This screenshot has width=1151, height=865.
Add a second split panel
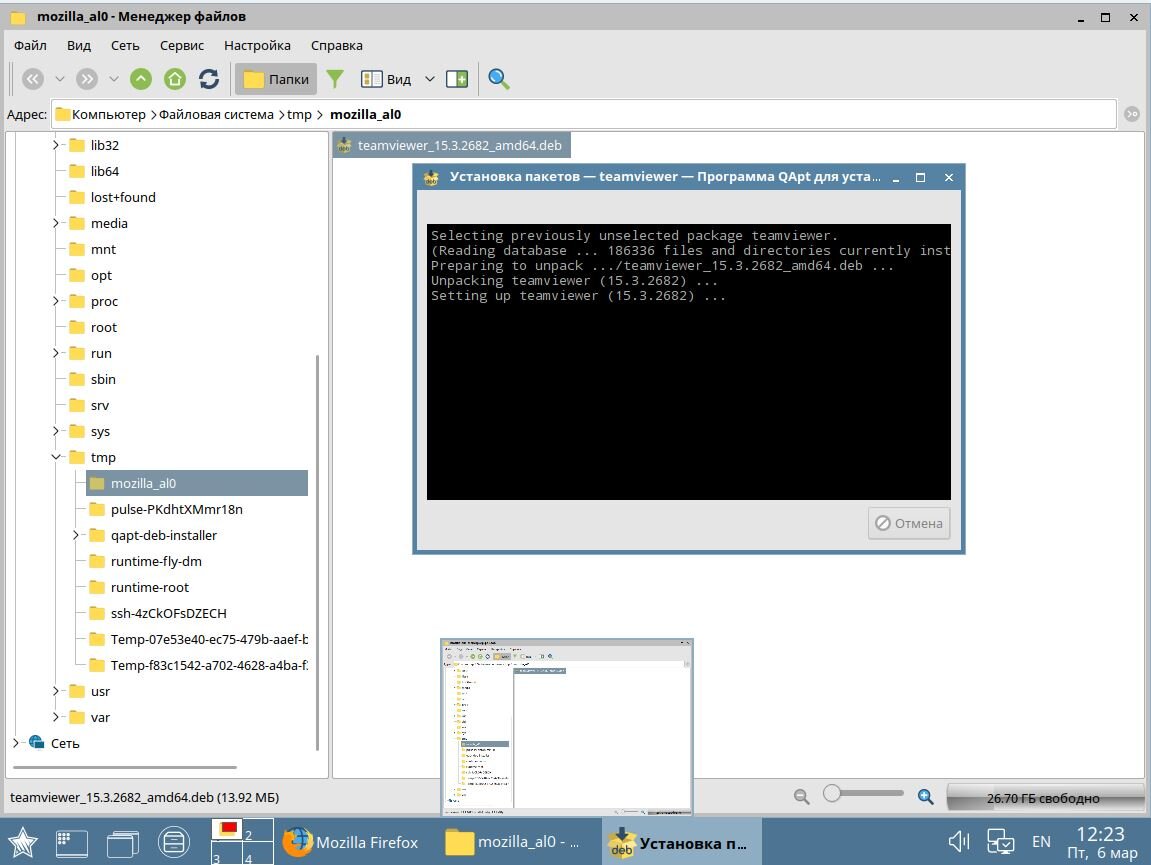(x=457, y=79)
